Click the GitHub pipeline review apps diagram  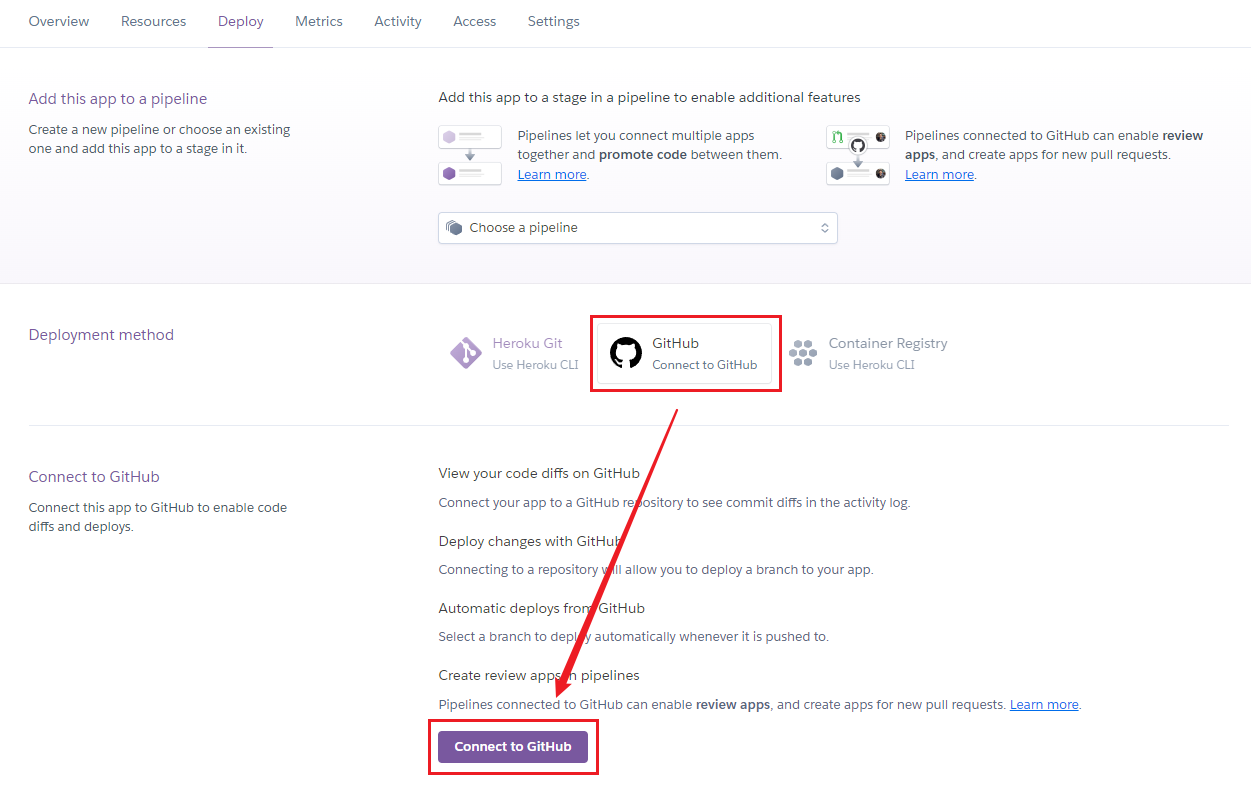coord(858,155)
